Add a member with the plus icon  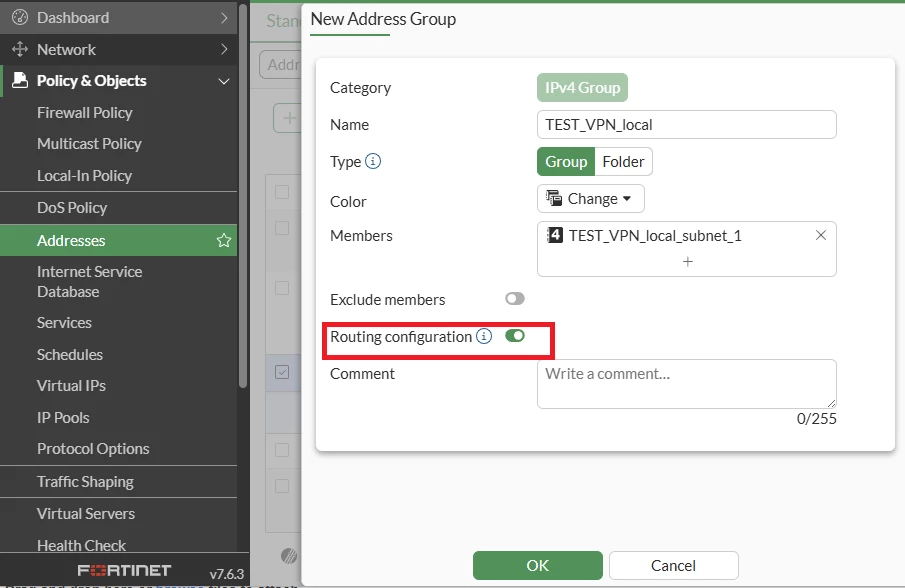pyautogui.click(x=687, y=262)
